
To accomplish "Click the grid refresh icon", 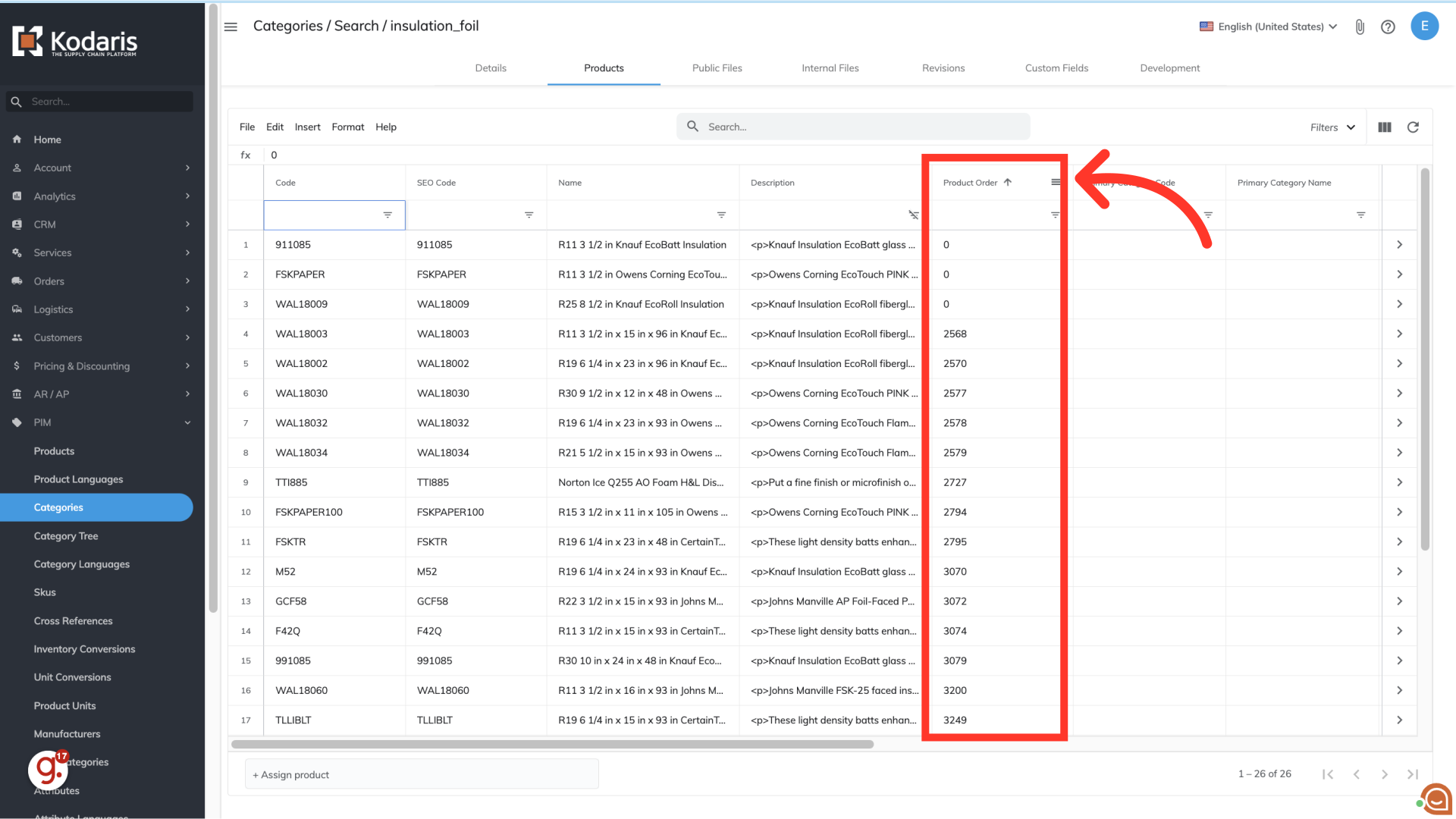I will 1413,127.
